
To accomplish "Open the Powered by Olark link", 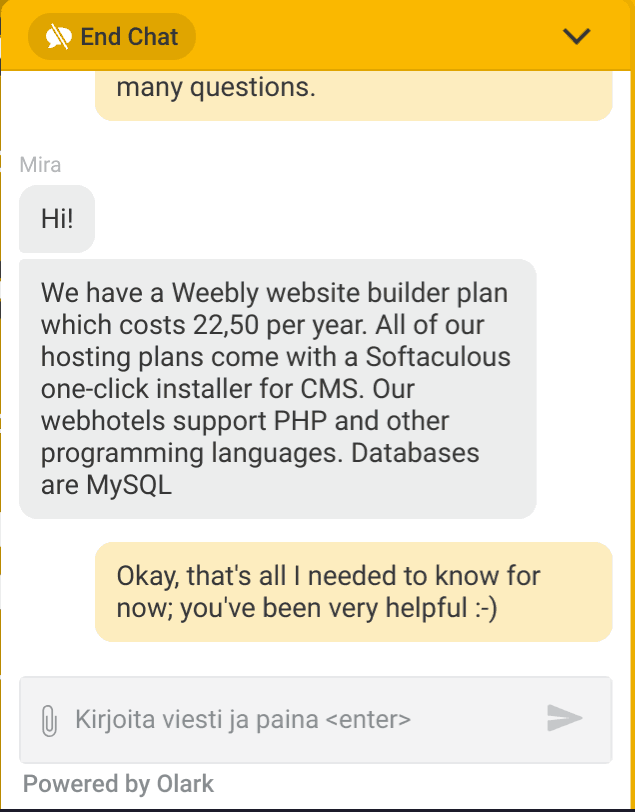I will click(118, 784).
